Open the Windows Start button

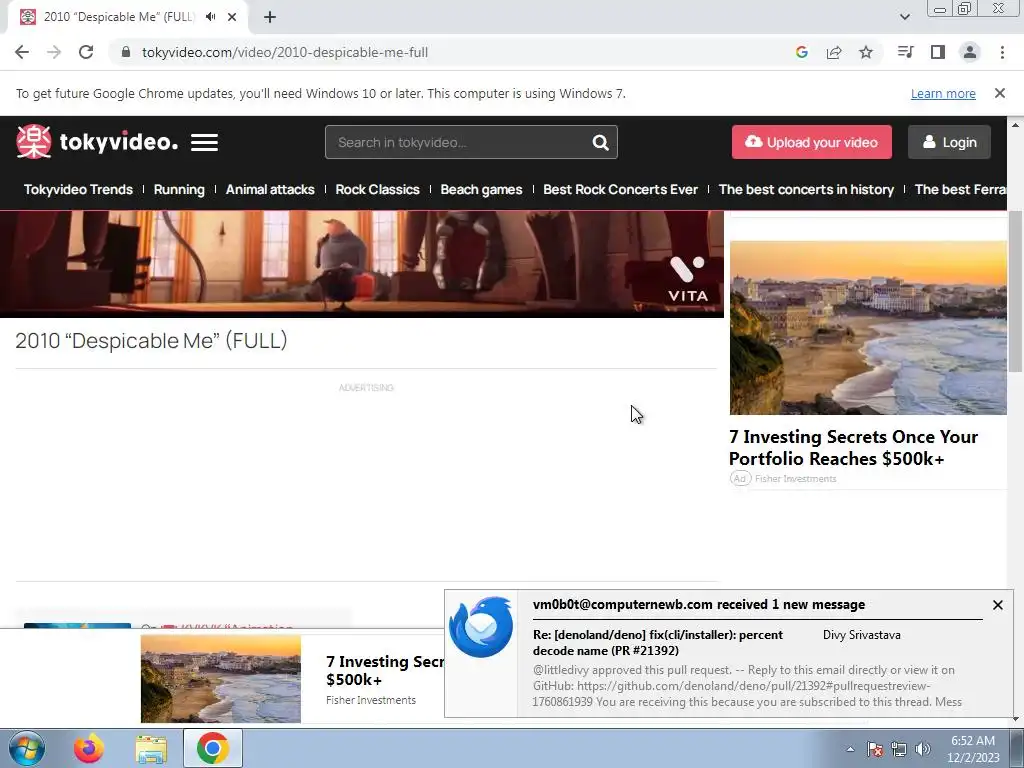click(27, 748)
